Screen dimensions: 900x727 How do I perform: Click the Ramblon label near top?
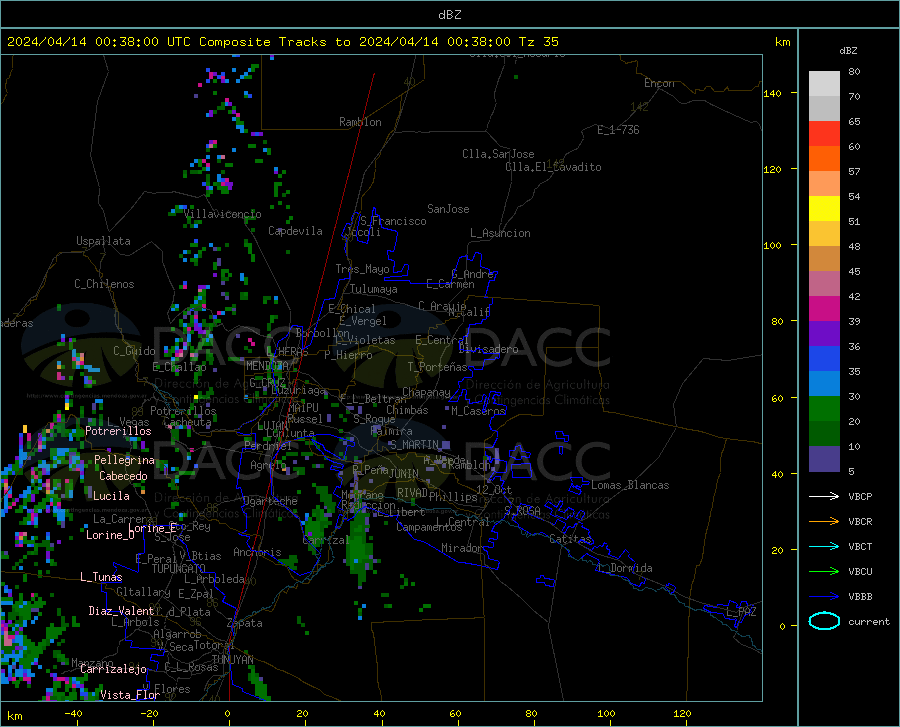coord(360,122)
